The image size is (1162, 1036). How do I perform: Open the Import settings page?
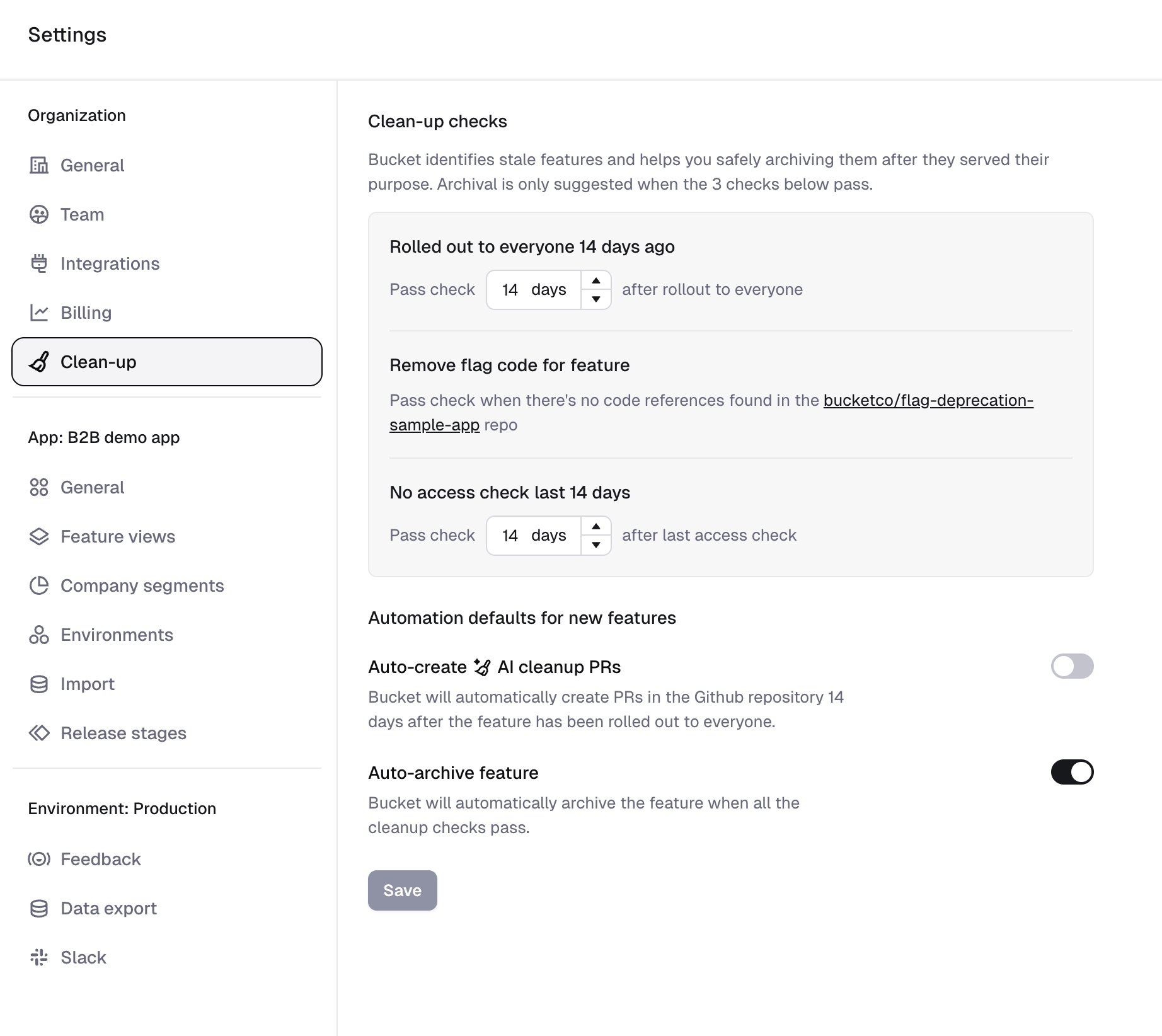(x=88, y=684)
